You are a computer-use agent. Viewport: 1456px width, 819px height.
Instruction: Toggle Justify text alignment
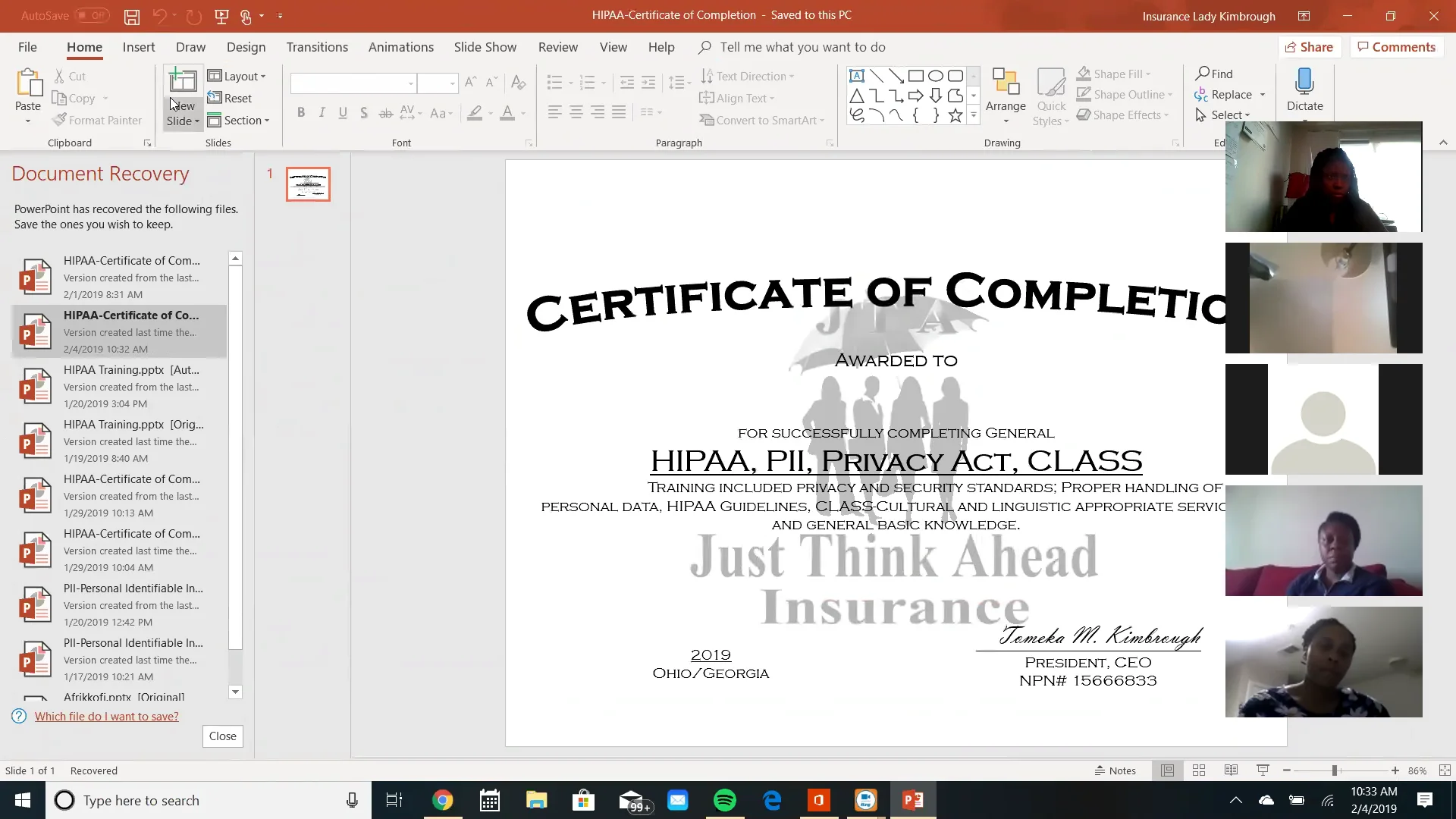pos(619,113)
